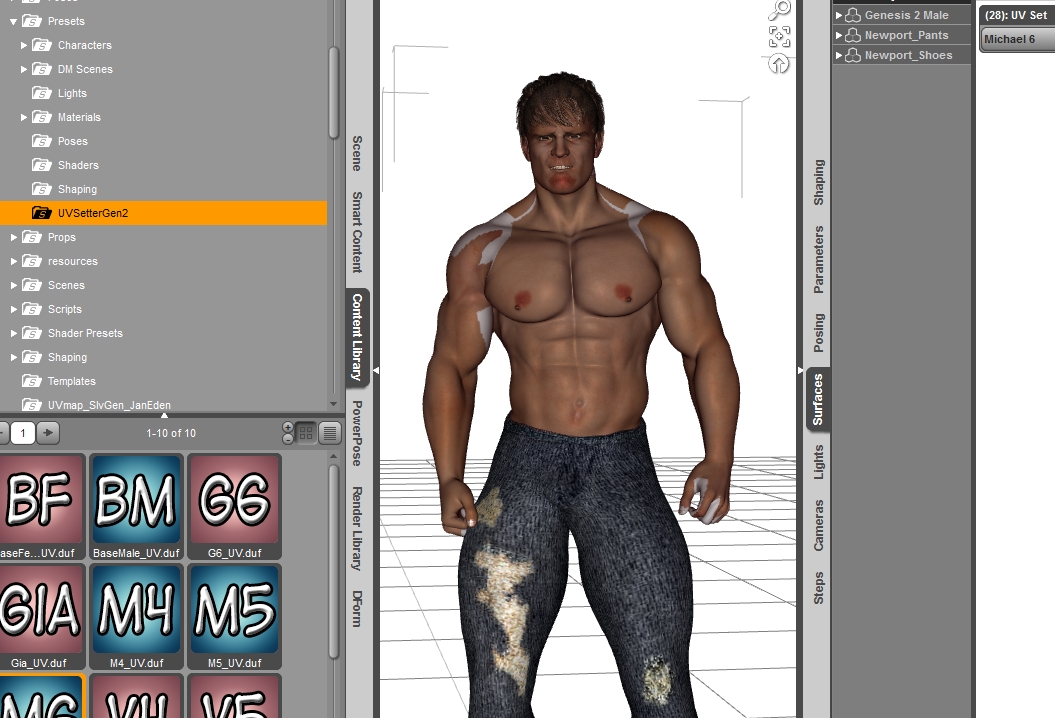Switch to the Posing tab
Screen dimensions: 1055x718
click(819, 332)
